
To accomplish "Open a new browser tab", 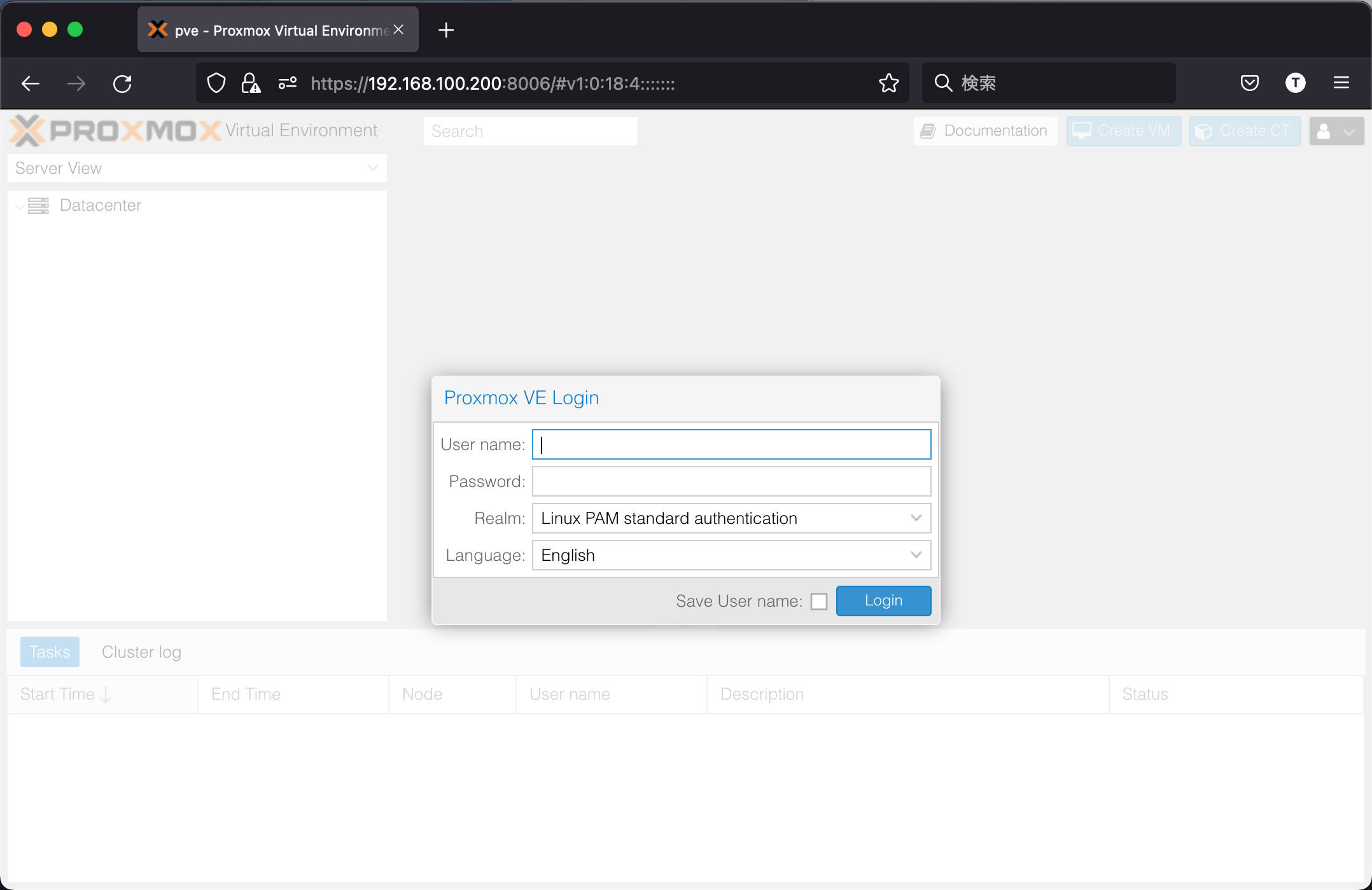I will click(x=446, y=30).
